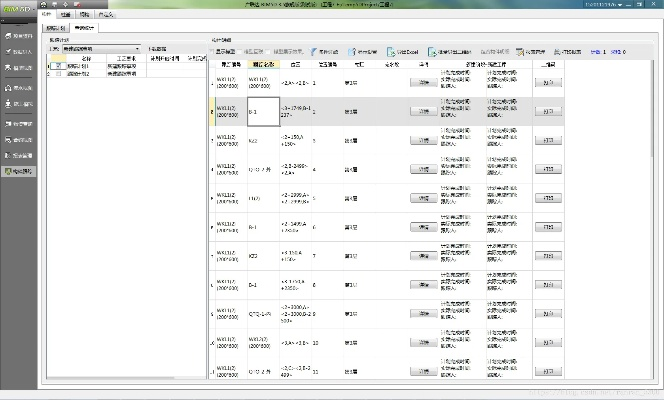Switch to the second top-level tab

click(64, 16)
